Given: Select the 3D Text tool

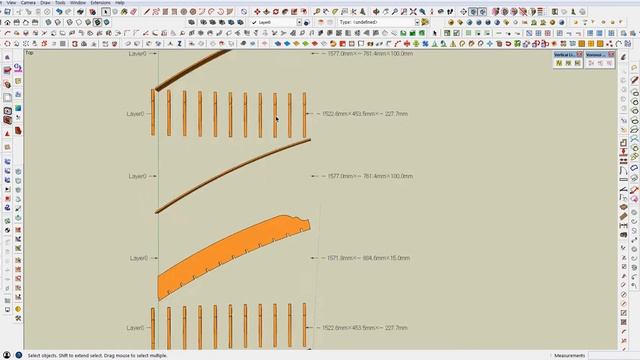Looking at the screenshot, I should pos(362,12).
